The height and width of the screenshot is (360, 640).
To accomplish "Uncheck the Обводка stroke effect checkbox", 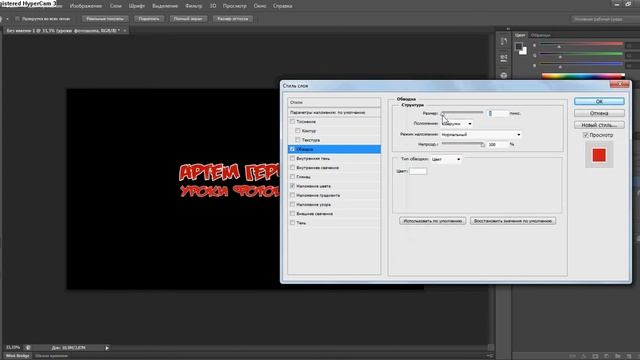I will tap(292, 149).
